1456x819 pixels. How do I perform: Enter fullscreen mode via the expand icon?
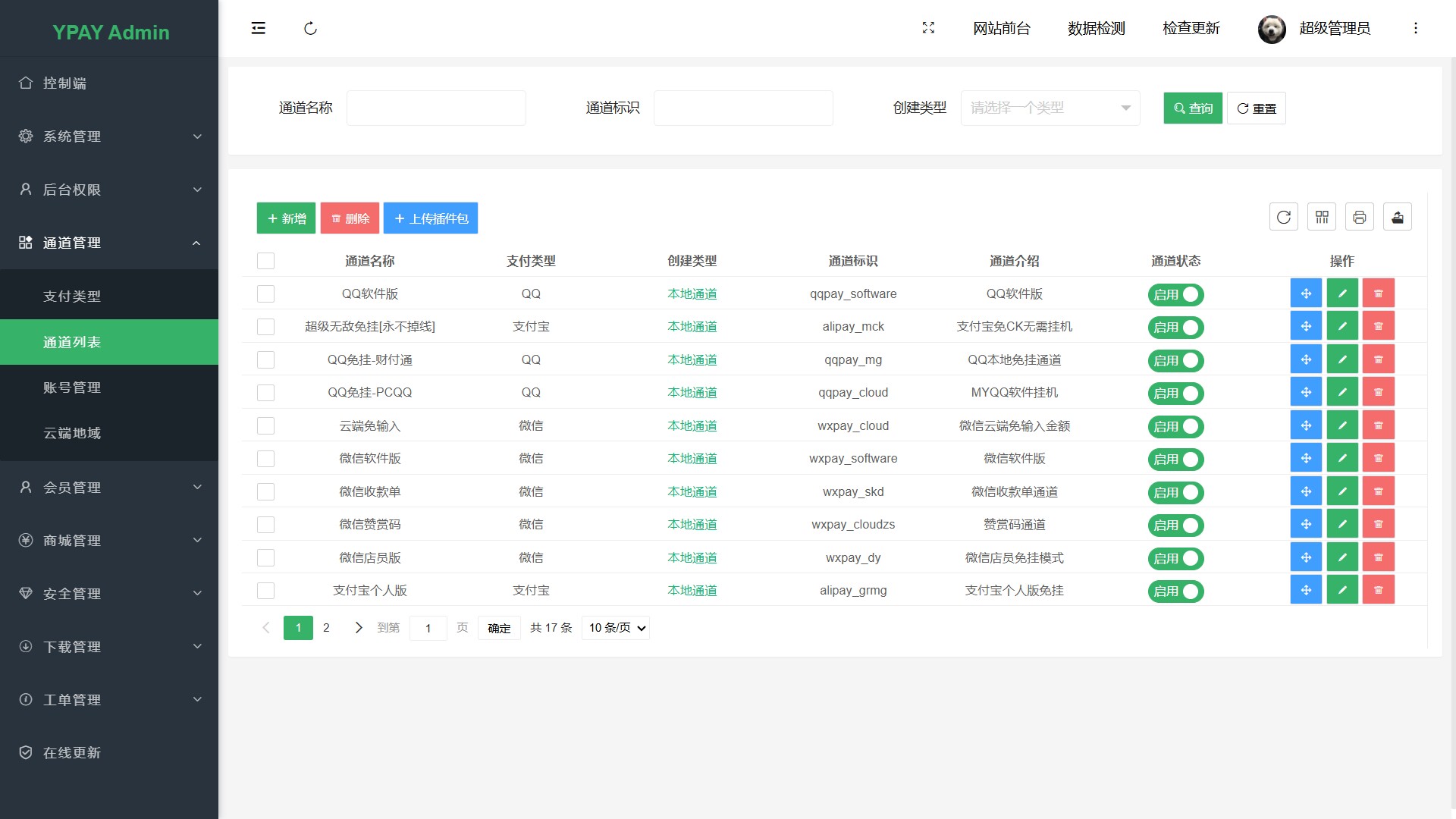click(928, 28)
